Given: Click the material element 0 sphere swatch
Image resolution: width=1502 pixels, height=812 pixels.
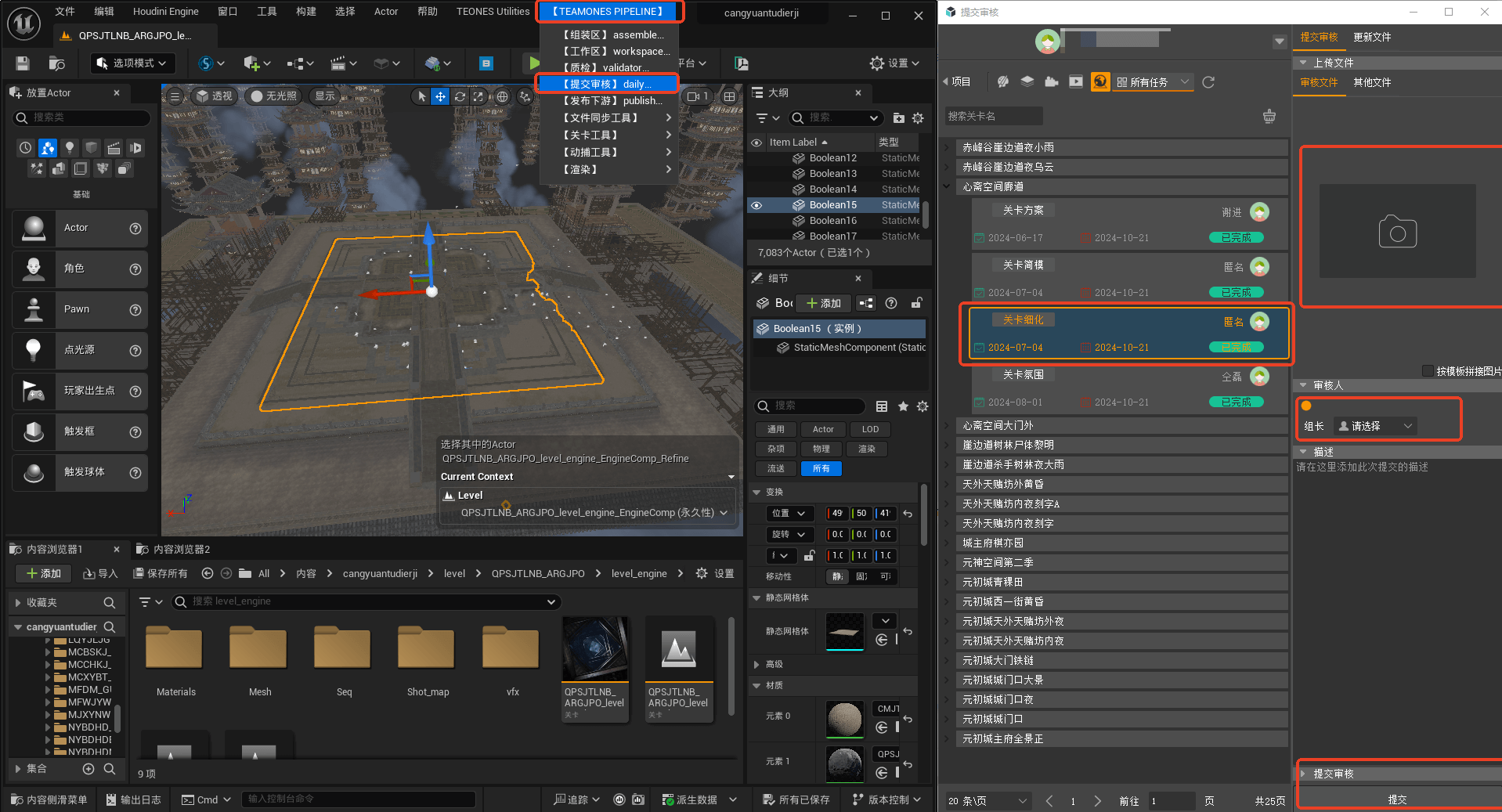Looking at the screenshot, I should pos(844,719).
